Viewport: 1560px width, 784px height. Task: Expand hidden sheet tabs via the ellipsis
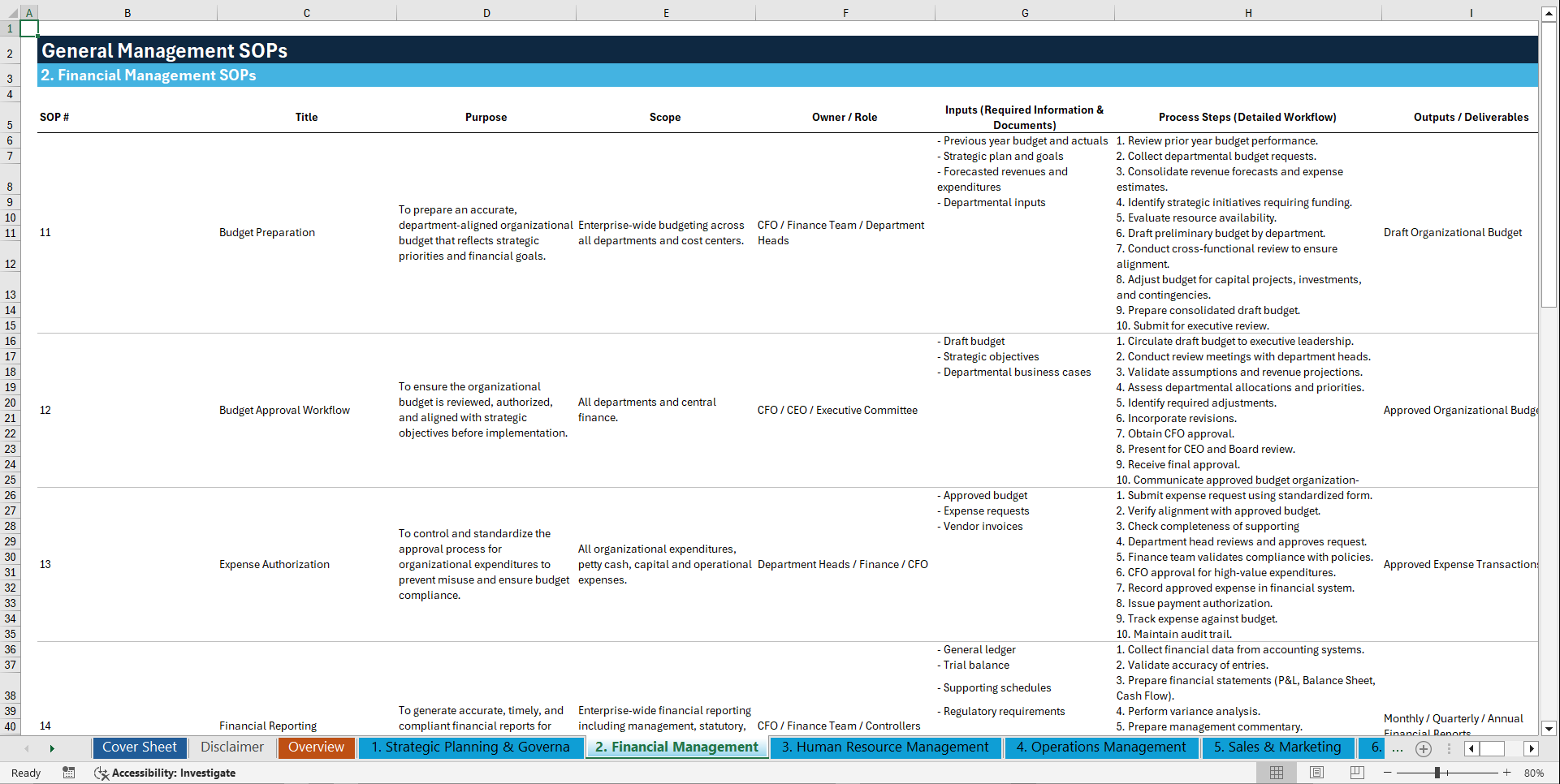[1398, 748]
